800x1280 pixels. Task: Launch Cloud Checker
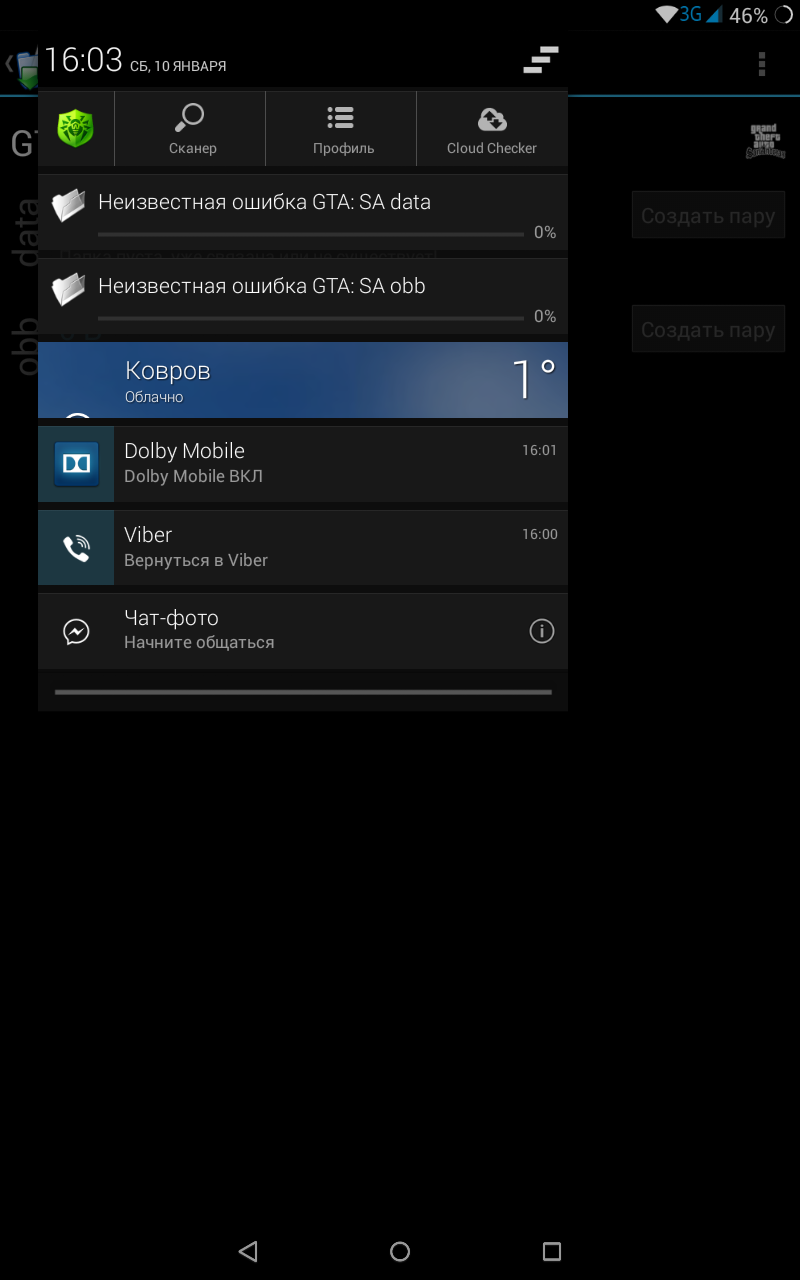pos(492,129)
